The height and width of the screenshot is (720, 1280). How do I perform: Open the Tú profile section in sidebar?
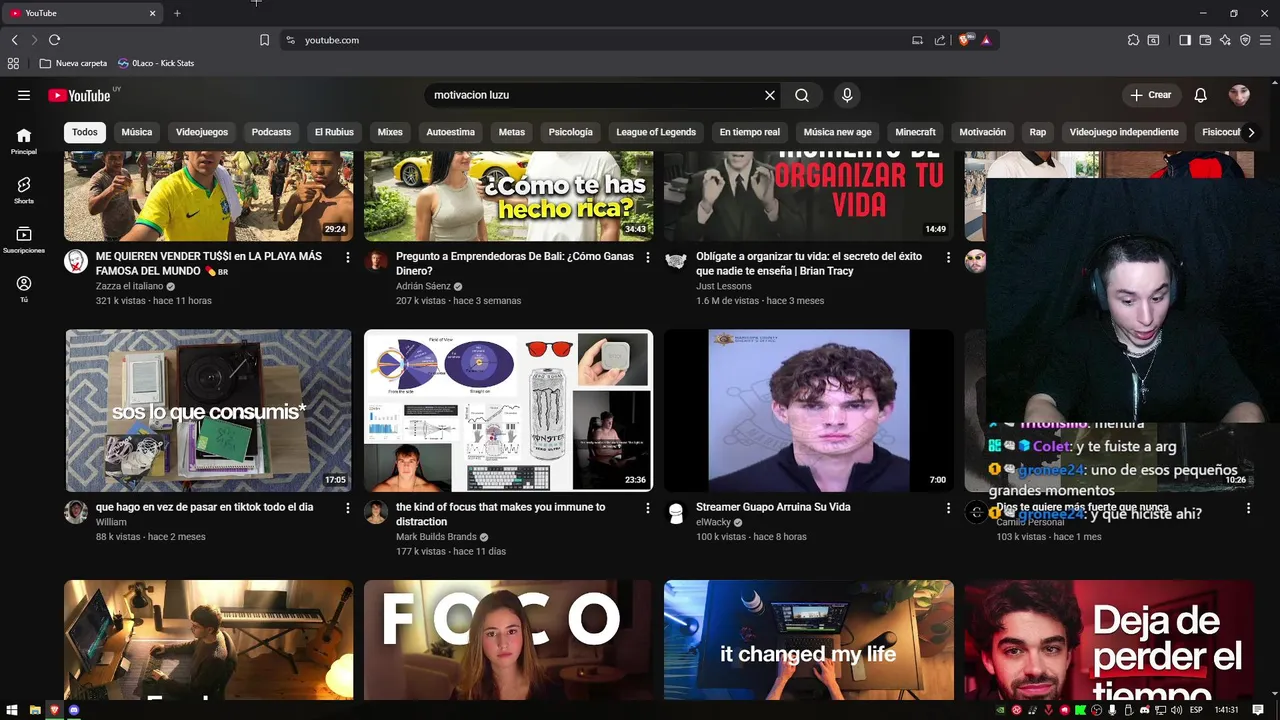(x=24, y=289)
